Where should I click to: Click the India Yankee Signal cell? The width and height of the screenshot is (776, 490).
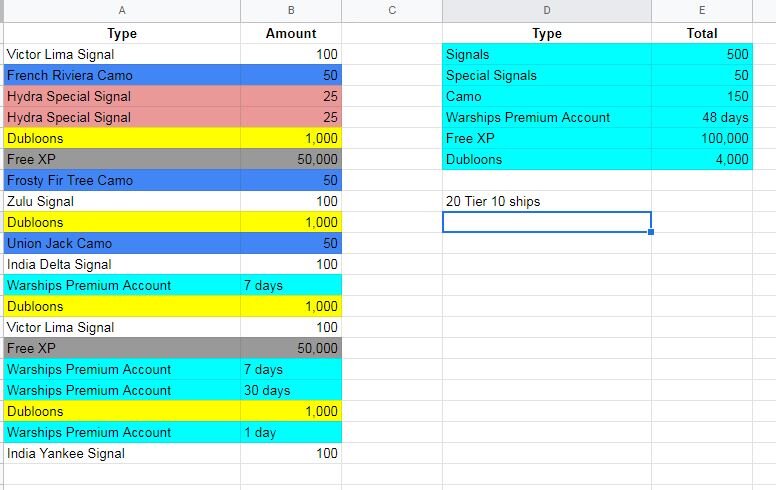click(121, 453)
